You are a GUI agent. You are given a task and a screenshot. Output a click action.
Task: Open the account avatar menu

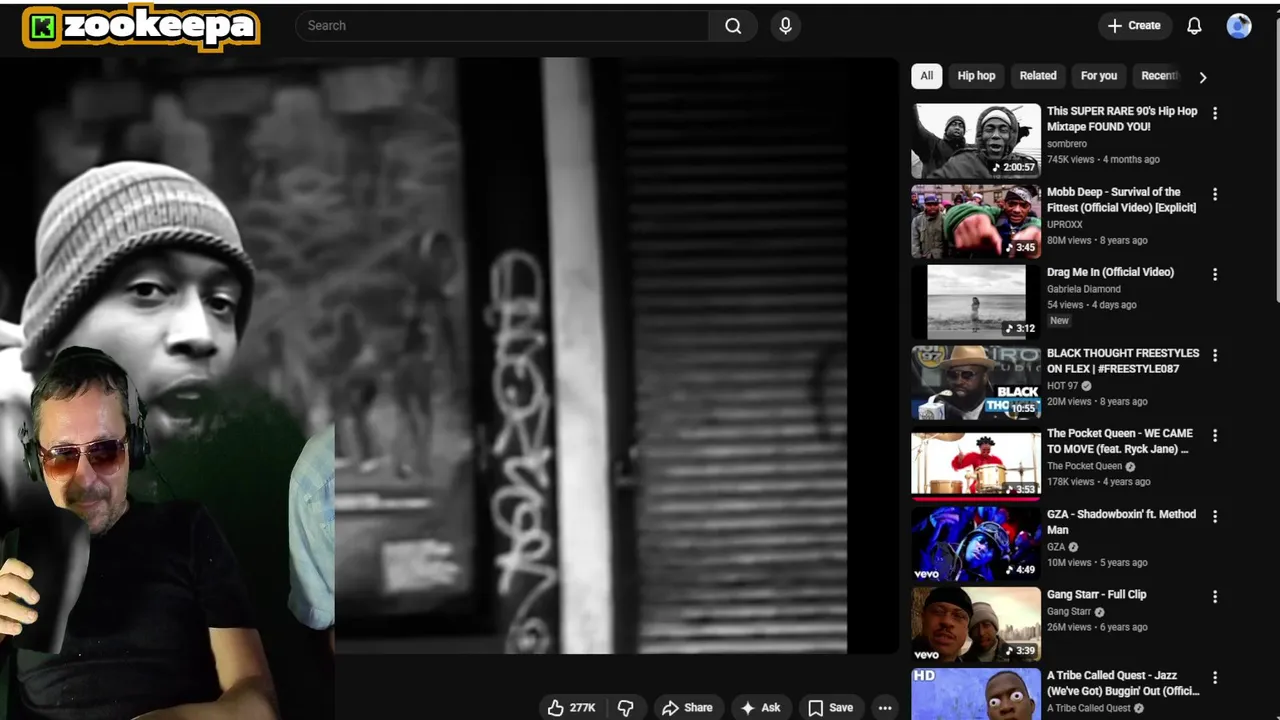tap(1239, 26)
